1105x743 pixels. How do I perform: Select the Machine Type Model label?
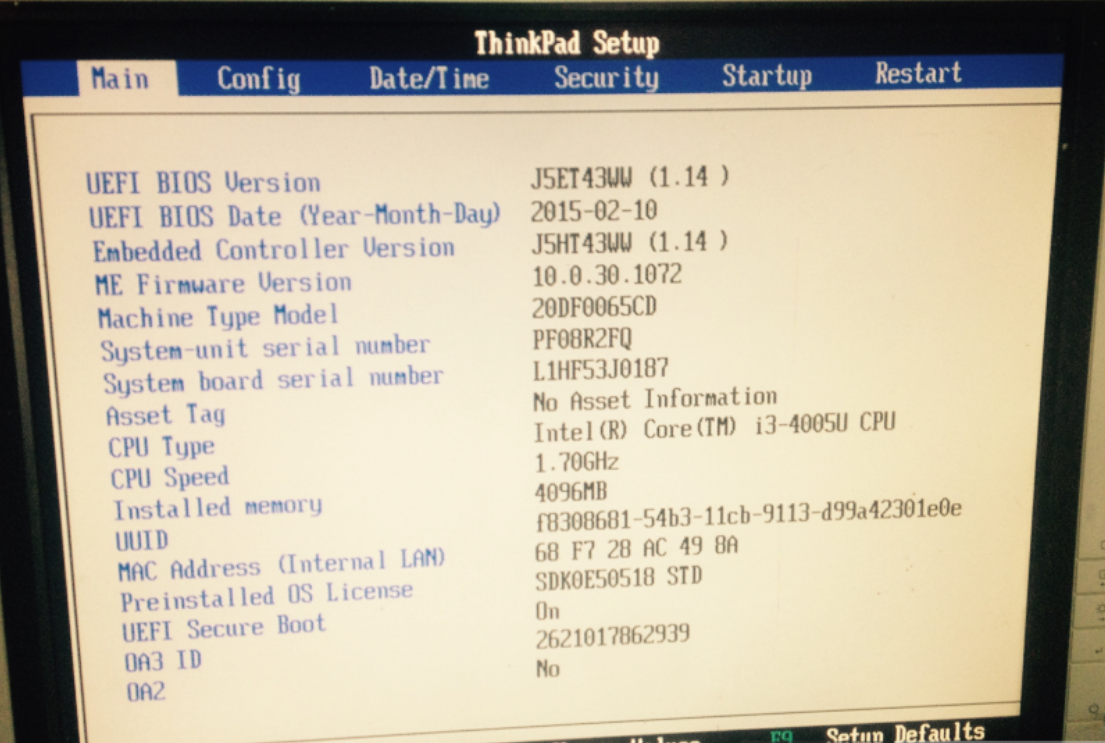[x=218, y=316]
